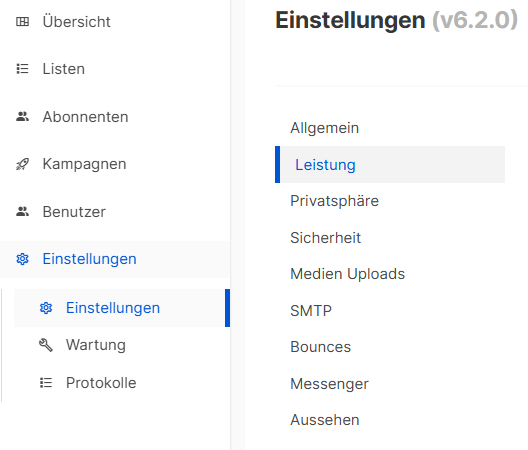Image resolution: width=528 pixels, height=450 pixels.
Task: Select the Leistung settings tab
Action: pyautogui.click(x=390, y=165)
